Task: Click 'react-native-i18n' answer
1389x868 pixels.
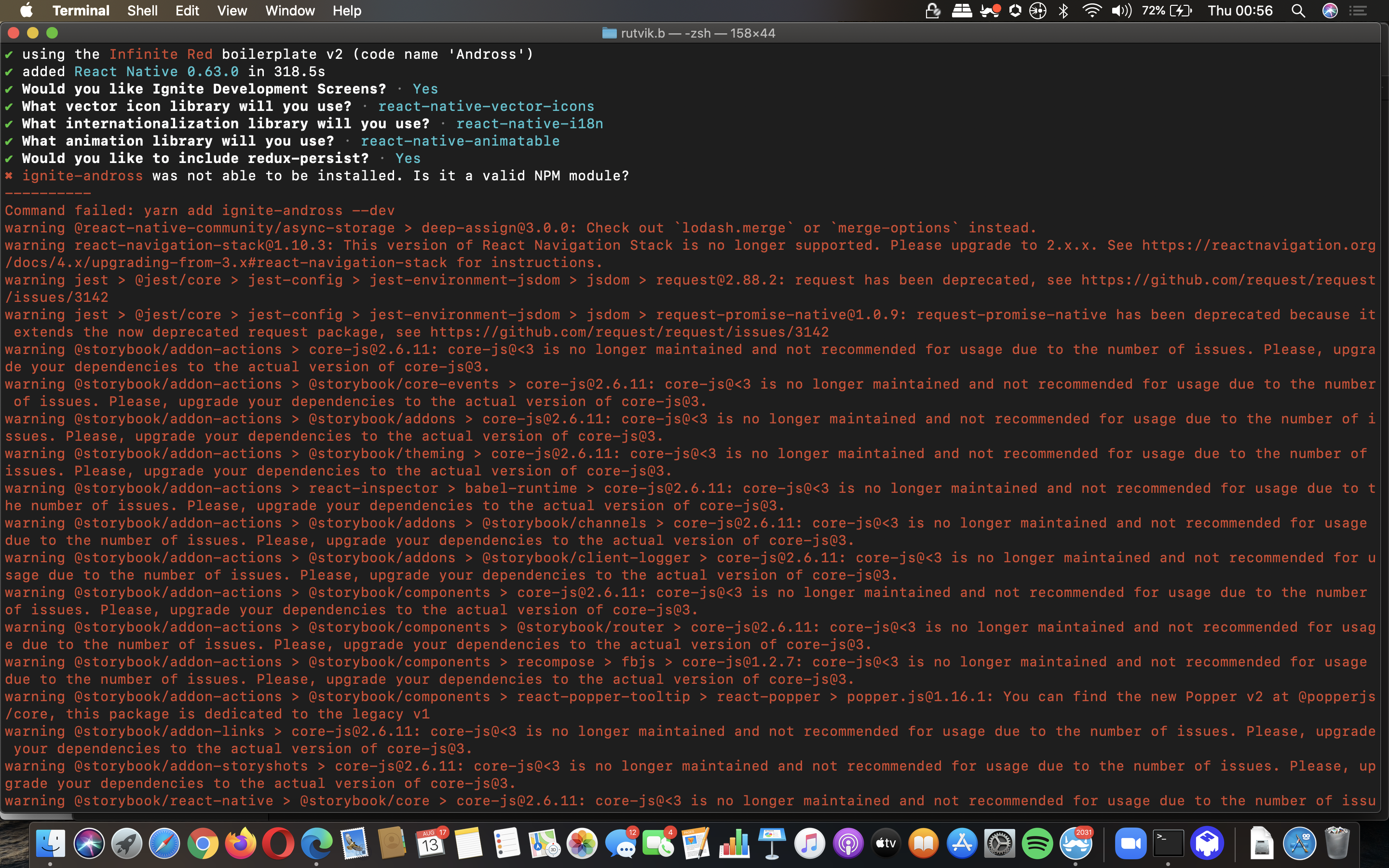Action: (x=530, y=123)
